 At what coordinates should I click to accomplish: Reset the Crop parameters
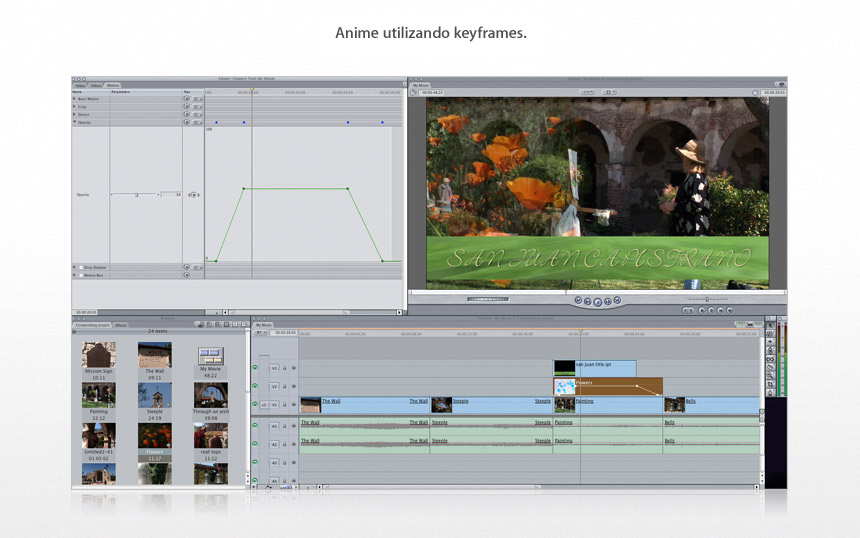[186, 107]
